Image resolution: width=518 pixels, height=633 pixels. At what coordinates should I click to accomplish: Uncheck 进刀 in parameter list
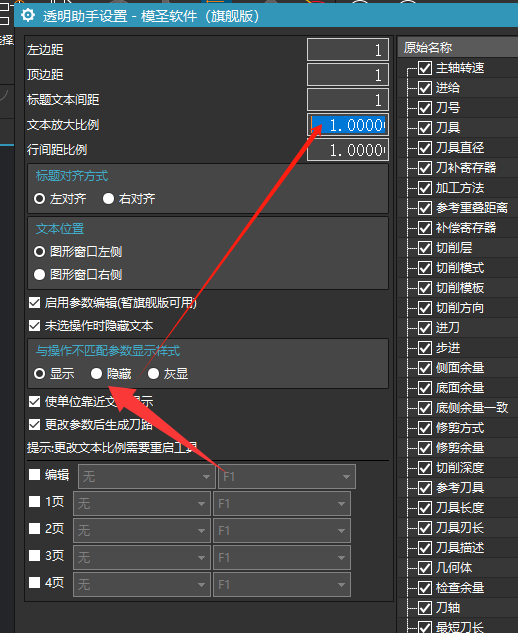tap(425, 328)
